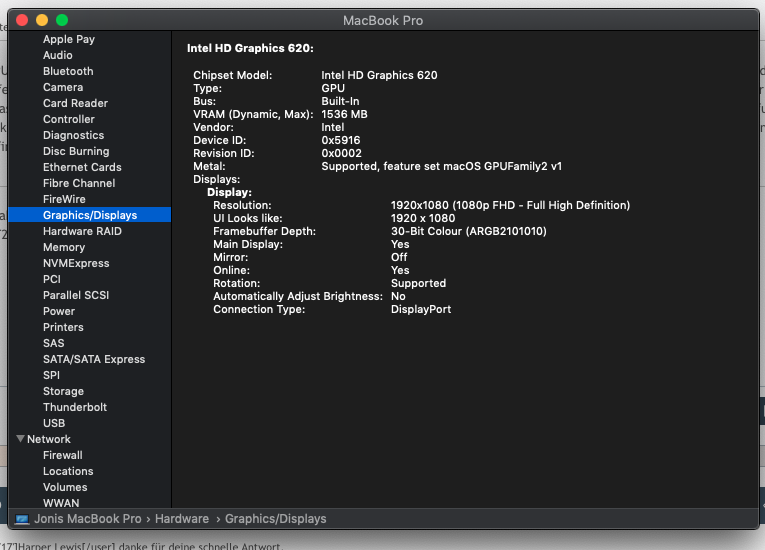Click Jonis MacBook Pro in the path bar
This screenshot has width=765, height=550.
click(88, 519)
